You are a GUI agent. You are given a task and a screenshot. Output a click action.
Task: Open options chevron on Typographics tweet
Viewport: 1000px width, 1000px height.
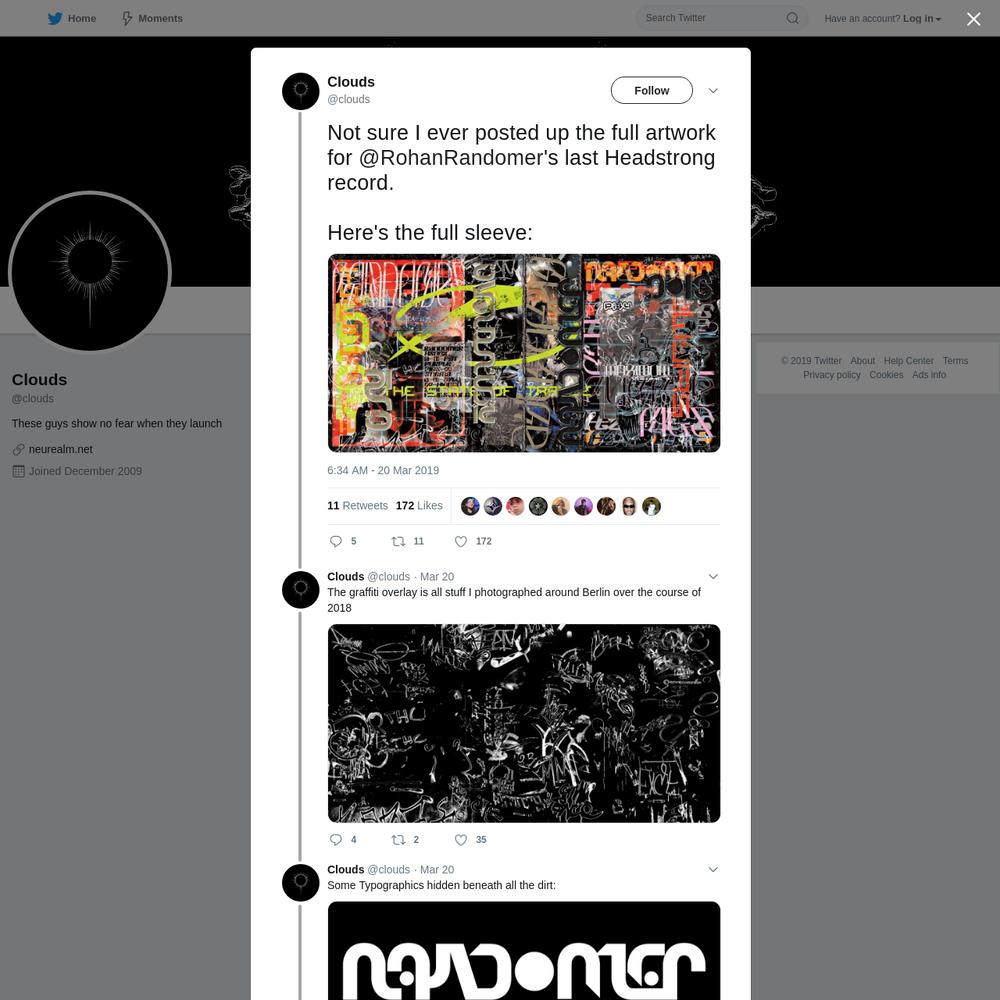click(x=713, y=870)
